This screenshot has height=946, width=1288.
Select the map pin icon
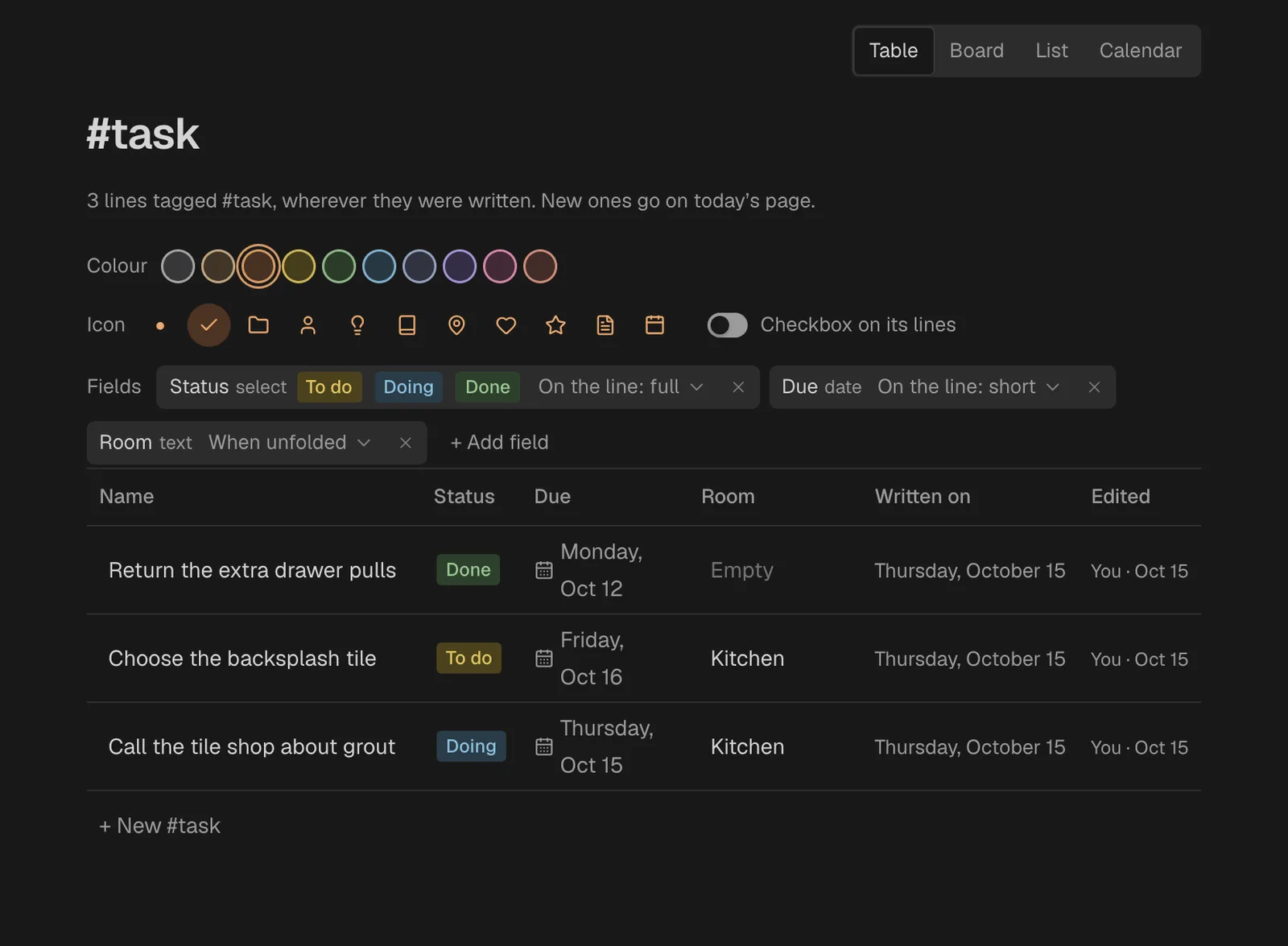[456, 325]
